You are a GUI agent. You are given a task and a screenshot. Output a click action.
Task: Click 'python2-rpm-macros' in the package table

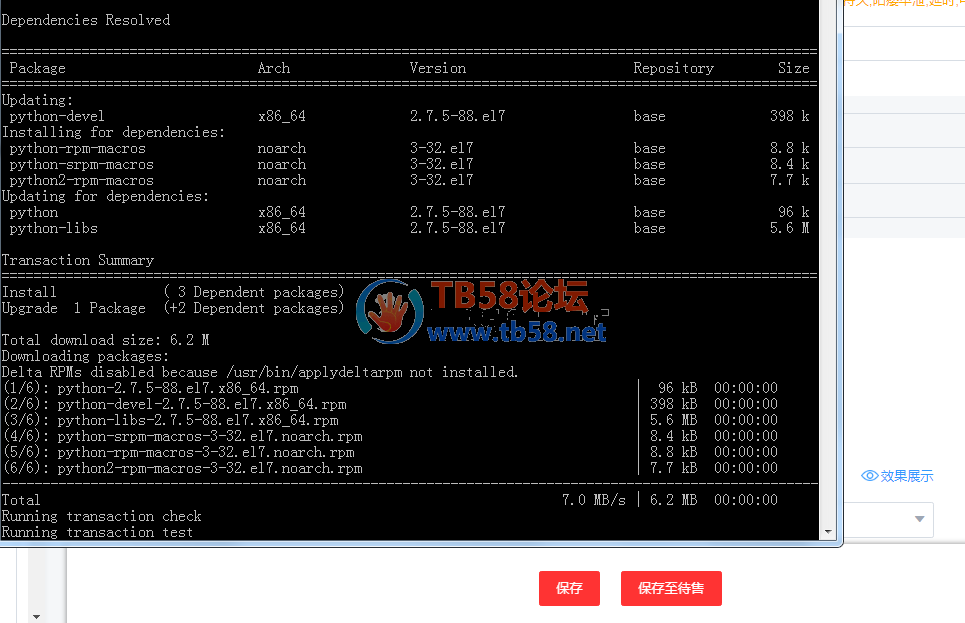81,180
